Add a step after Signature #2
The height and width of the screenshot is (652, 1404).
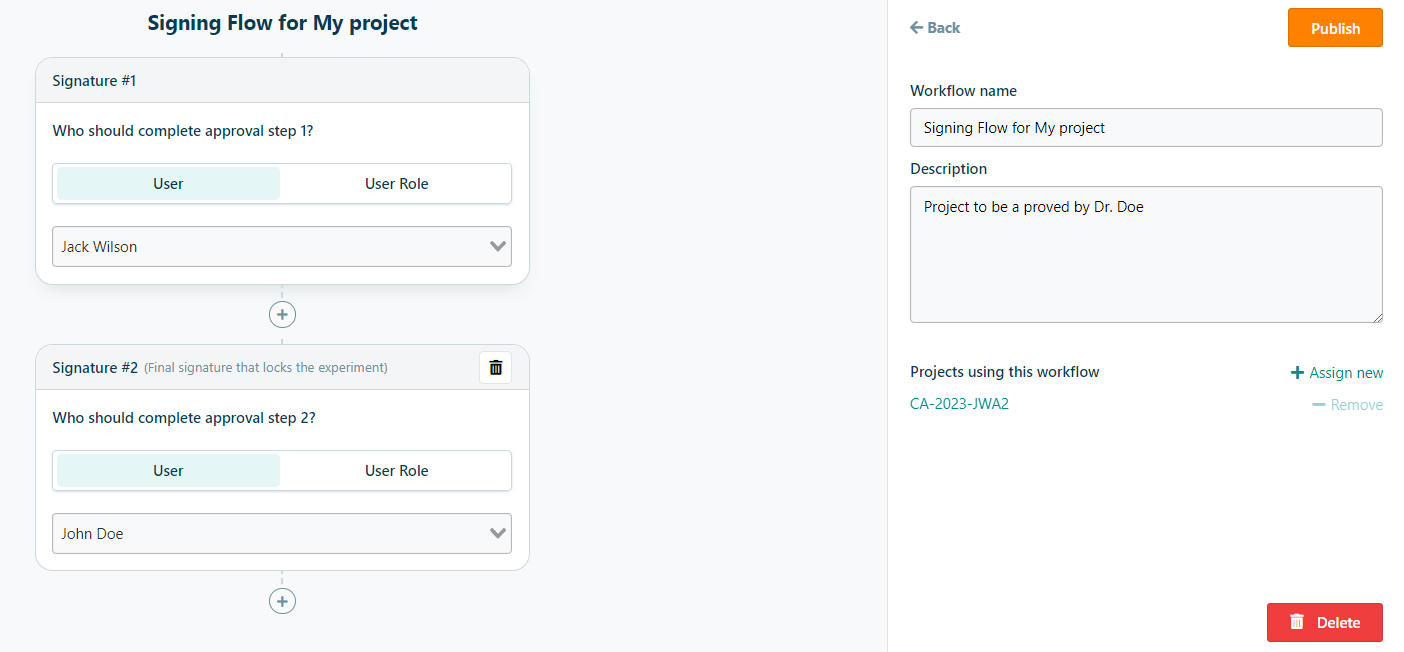[x=282, y=601]
